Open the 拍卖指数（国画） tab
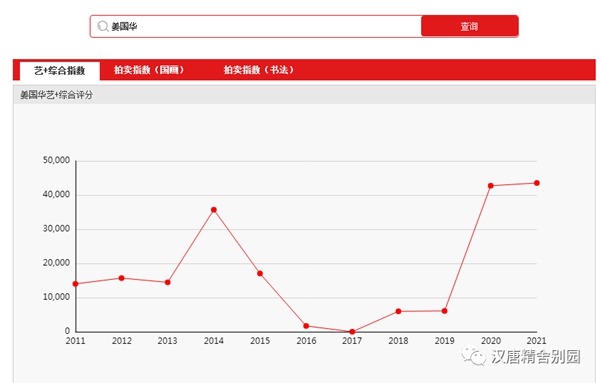The width and height of the screenshot is (600, 383). point(149,70)
